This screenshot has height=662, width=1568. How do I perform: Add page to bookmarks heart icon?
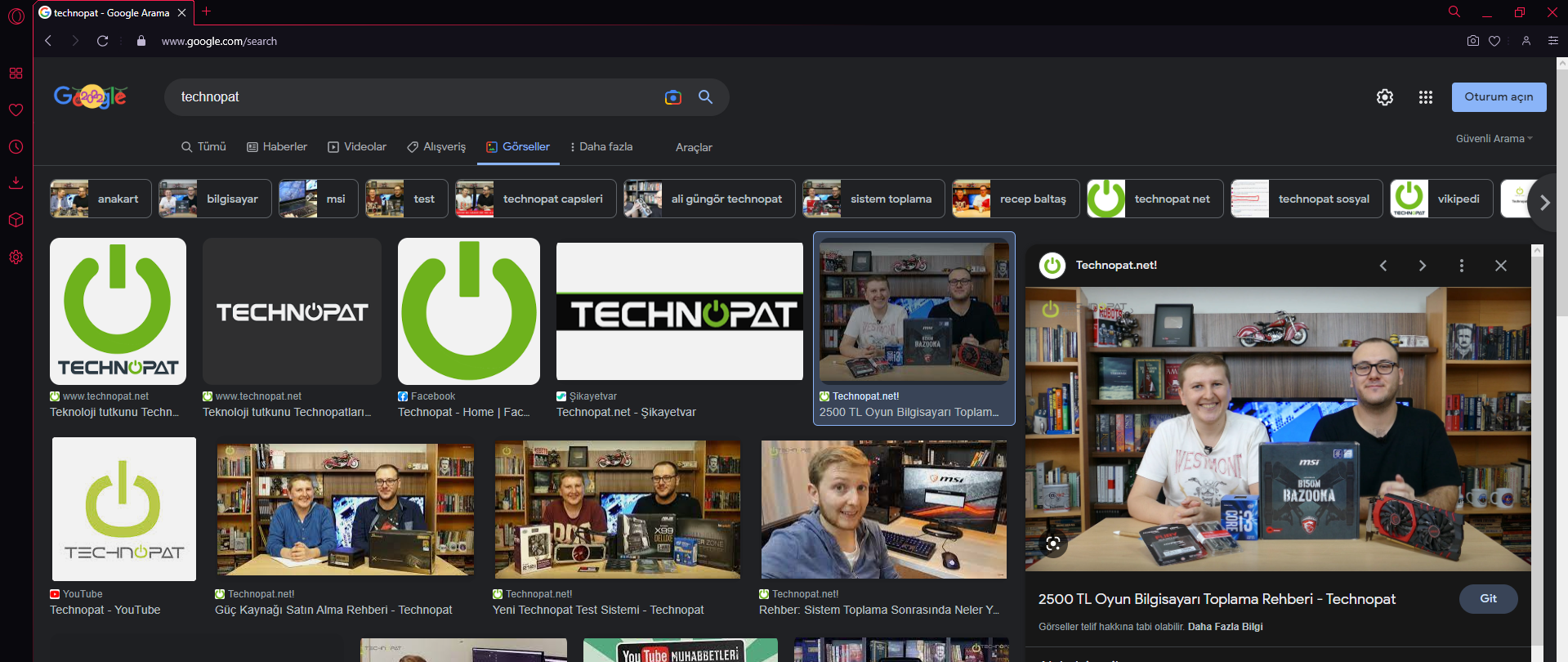pyautogui.click(x=1494, y=41)
